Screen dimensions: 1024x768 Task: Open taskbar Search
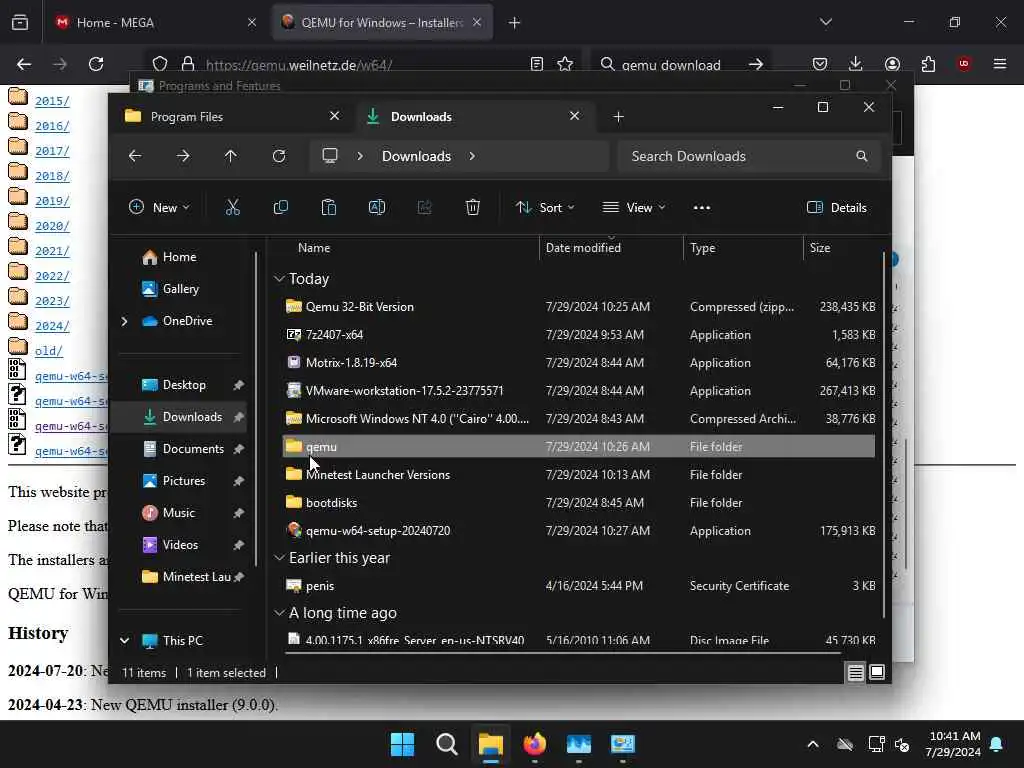pos(447,744)
